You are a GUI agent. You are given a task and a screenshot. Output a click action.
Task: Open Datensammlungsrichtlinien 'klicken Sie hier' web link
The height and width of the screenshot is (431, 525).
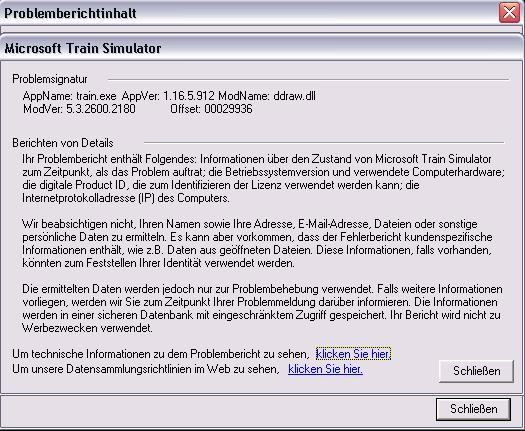325,369
